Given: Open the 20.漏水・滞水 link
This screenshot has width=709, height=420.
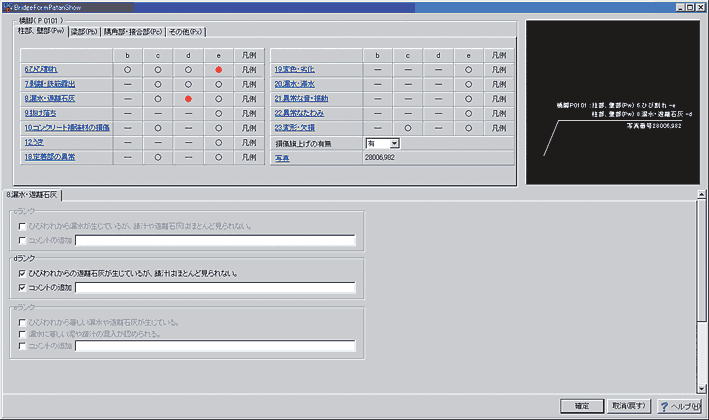Looking at the screenshot, I should point(294,84).
